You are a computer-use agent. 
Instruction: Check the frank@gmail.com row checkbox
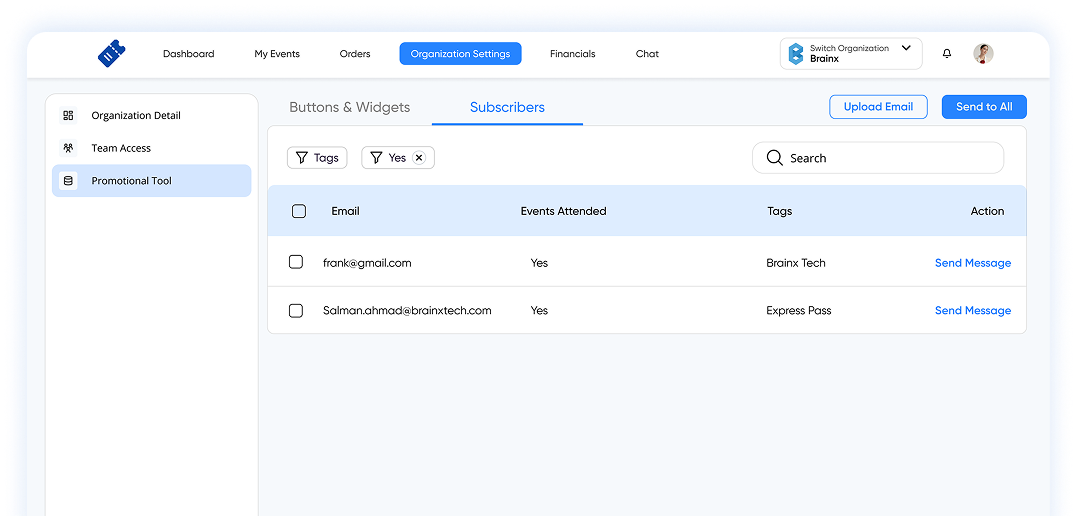296,262
